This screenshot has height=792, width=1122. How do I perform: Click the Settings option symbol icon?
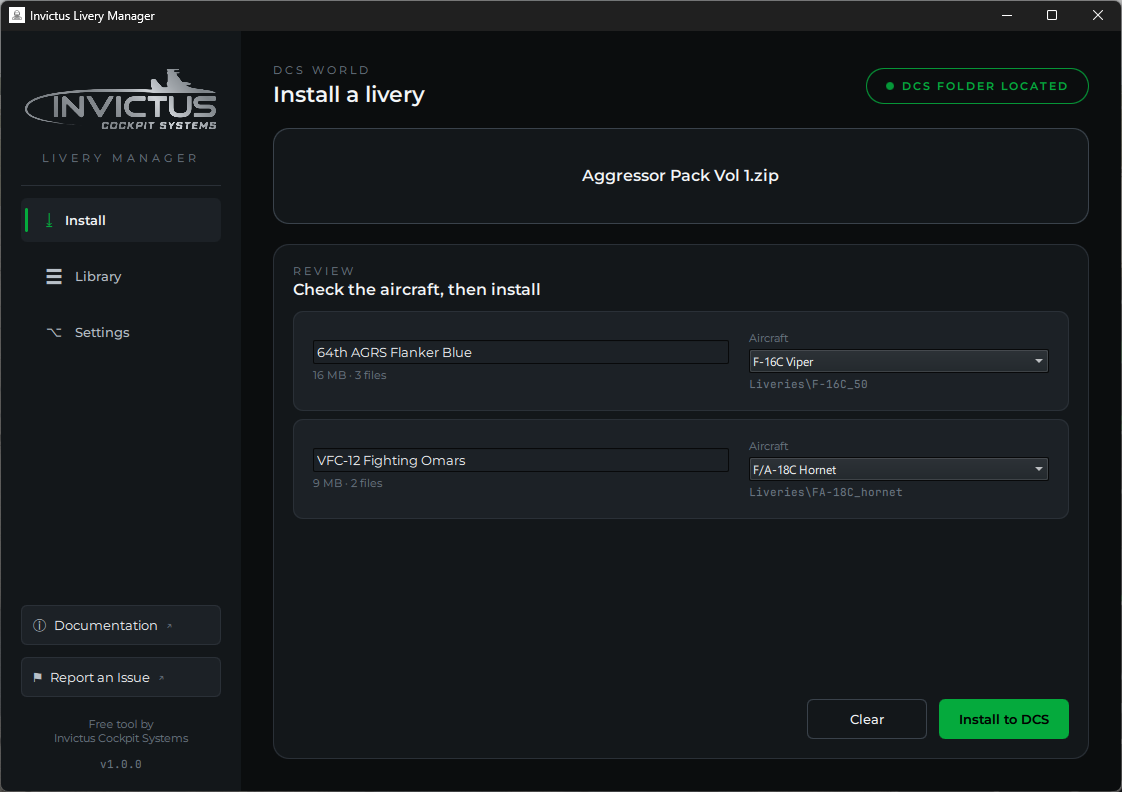(x=54, y=332)
